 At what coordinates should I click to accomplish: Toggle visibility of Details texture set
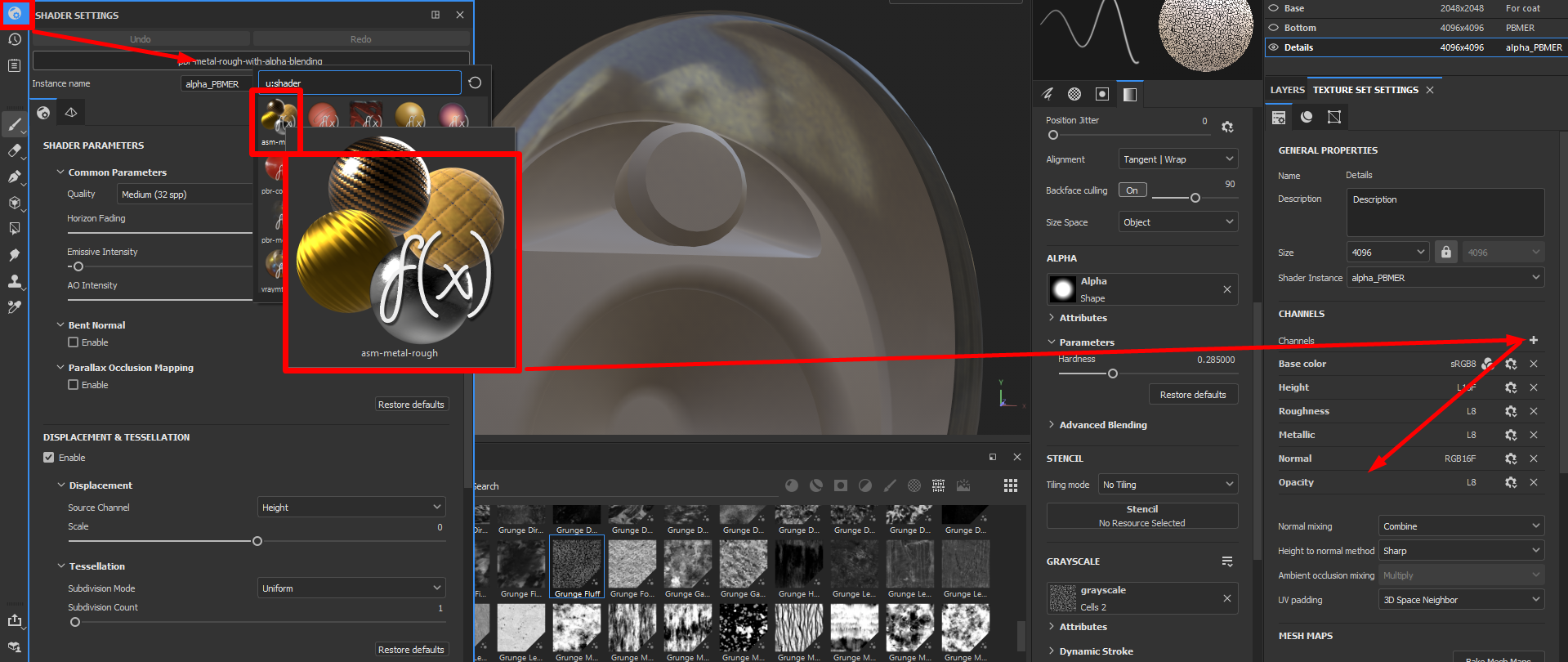[1273, 47]
